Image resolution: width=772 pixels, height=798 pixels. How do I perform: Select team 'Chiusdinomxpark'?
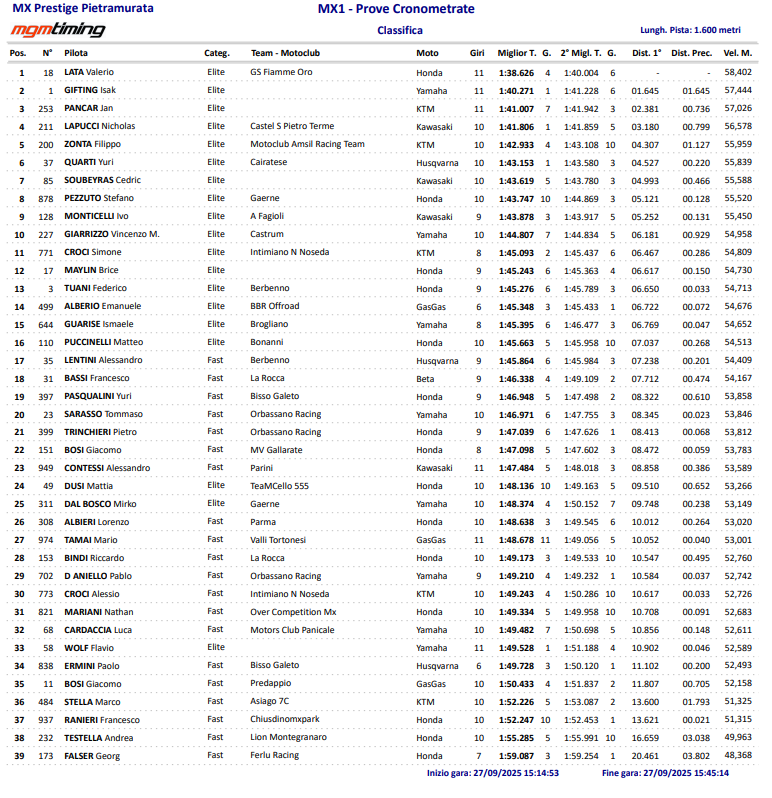tap(285, 719)
